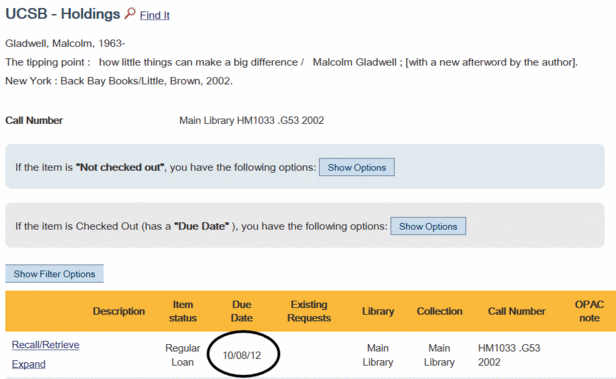
Task: Click the UCSB - Holdings heading
Action: [x=63, y=14]
